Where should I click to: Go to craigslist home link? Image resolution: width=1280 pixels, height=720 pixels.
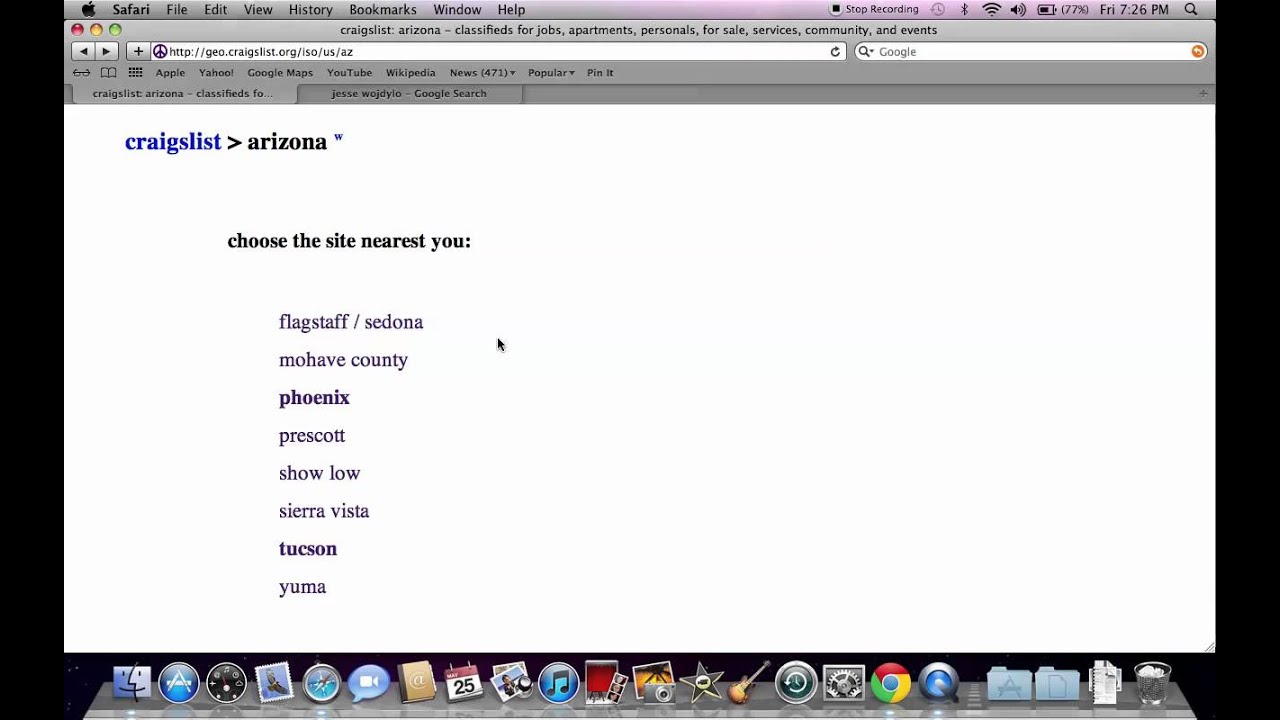pyautogui.click(x=173, y=142)
